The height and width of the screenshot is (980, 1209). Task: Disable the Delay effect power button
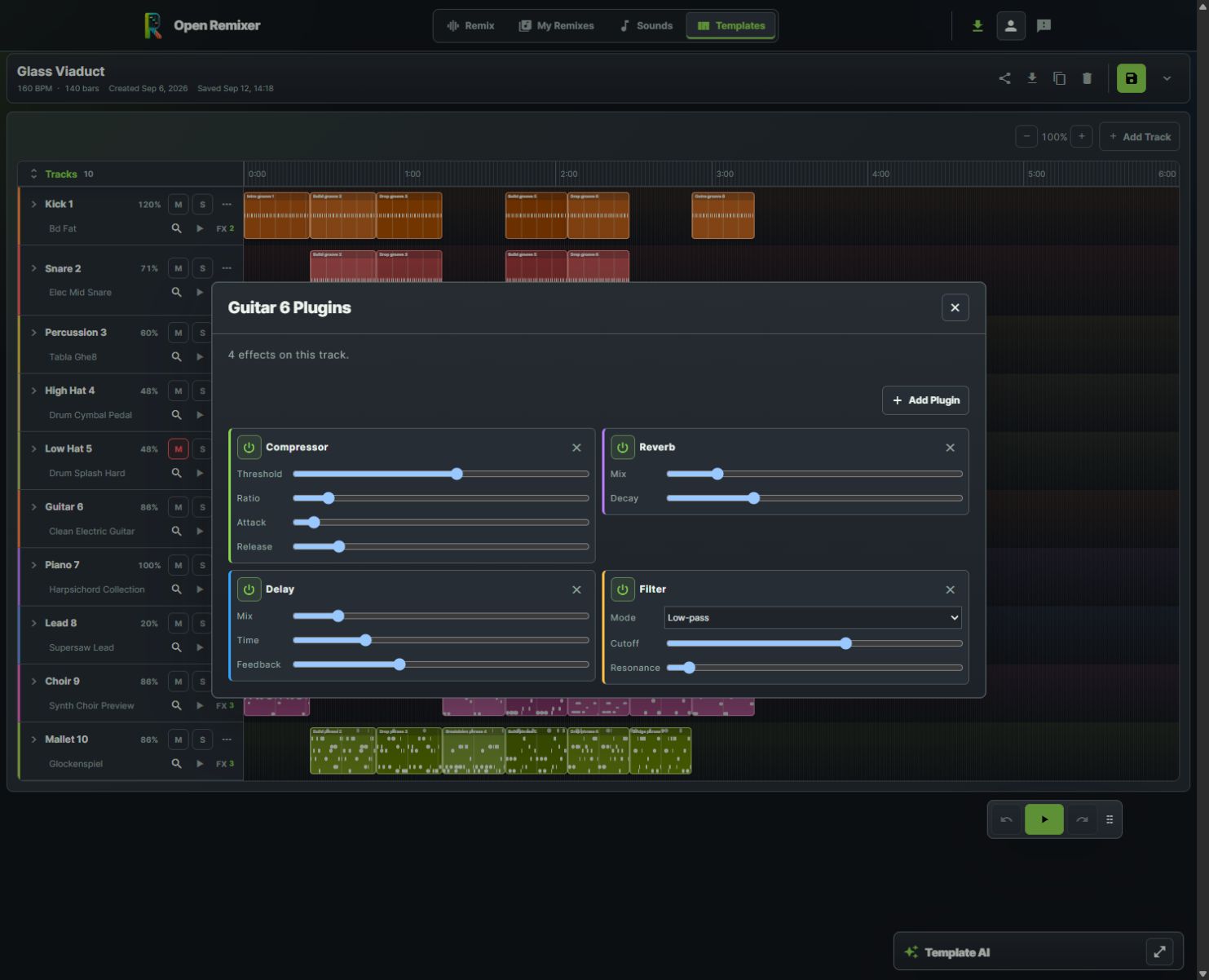249,589
